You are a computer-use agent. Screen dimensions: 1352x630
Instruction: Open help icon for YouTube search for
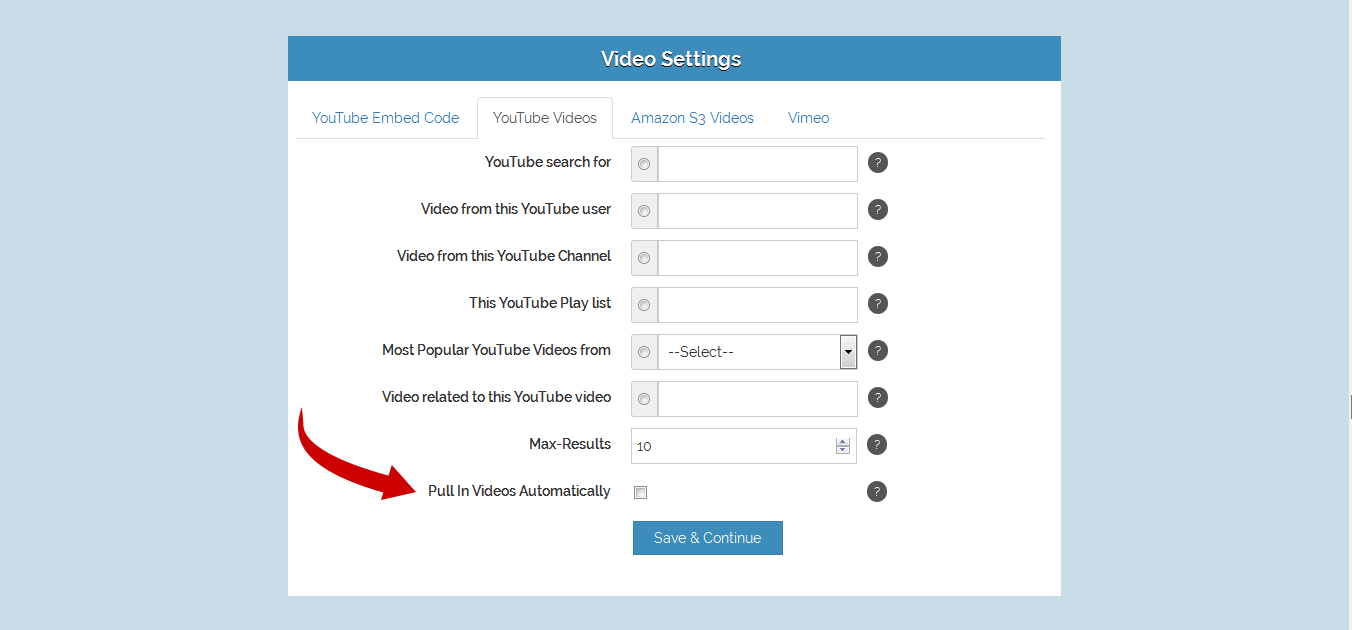tap(877, 163)
